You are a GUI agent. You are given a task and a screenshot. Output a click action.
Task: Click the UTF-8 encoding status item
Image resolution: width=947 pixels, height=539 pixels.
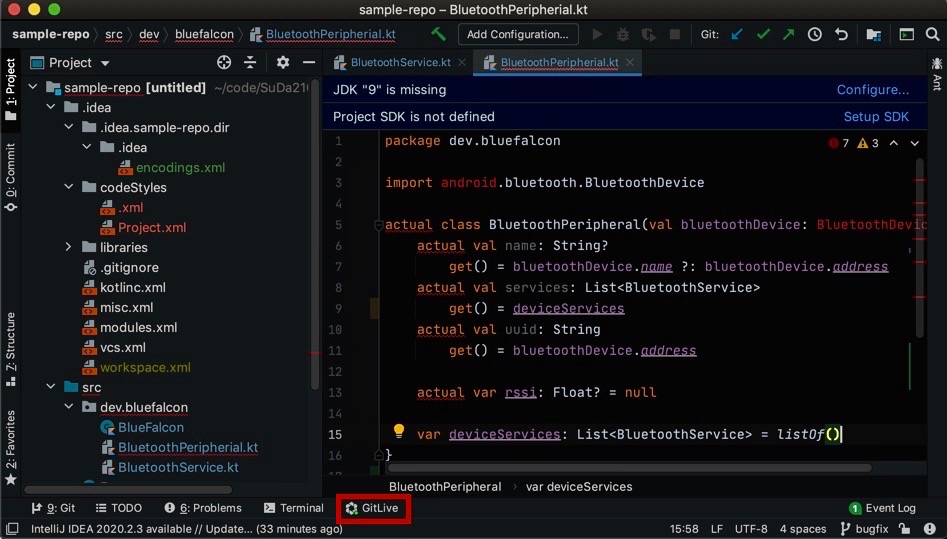(751, 529)
